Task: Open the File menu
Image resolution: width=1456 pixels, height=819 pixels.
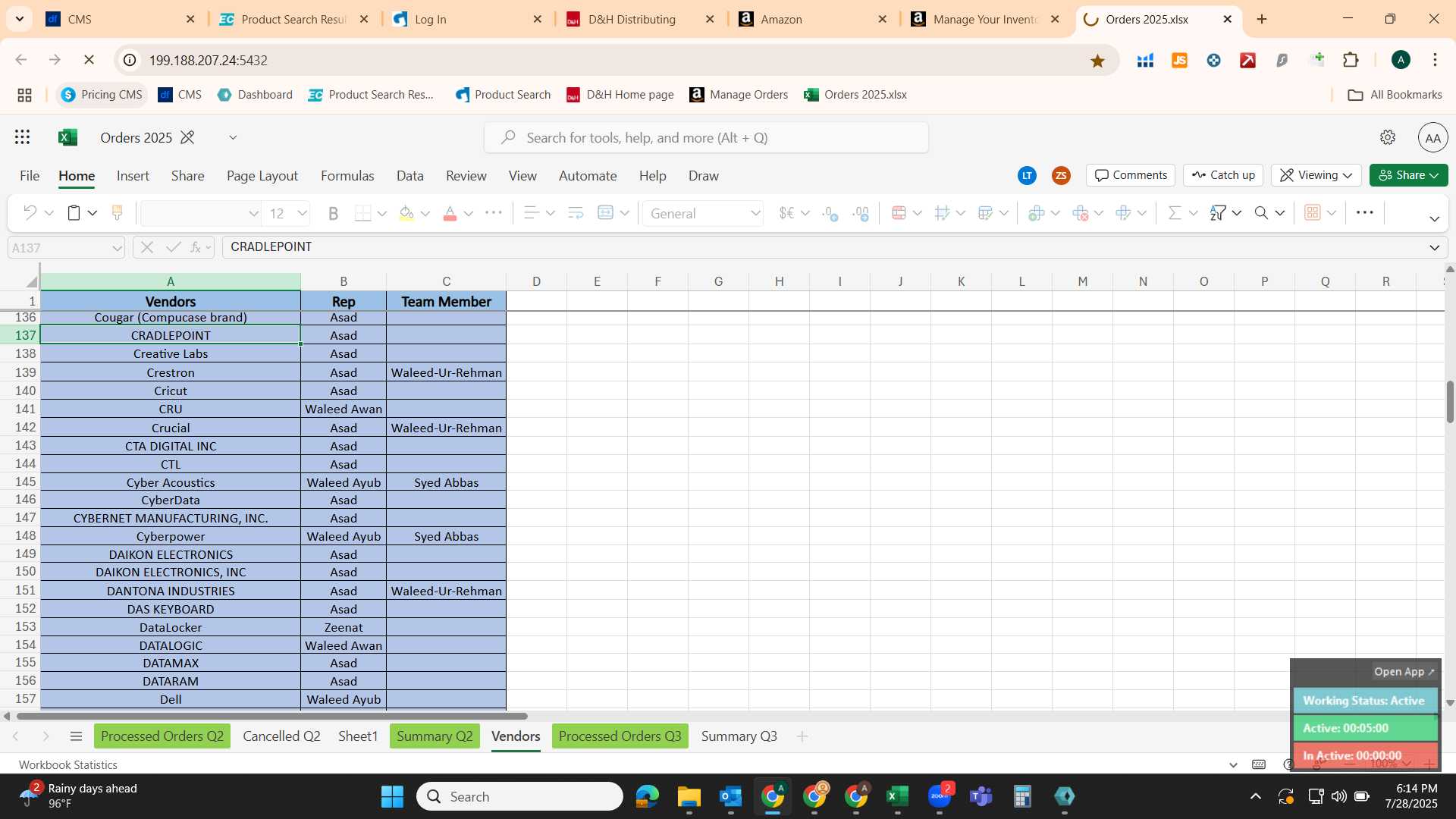Action: (x=30, y=176)
